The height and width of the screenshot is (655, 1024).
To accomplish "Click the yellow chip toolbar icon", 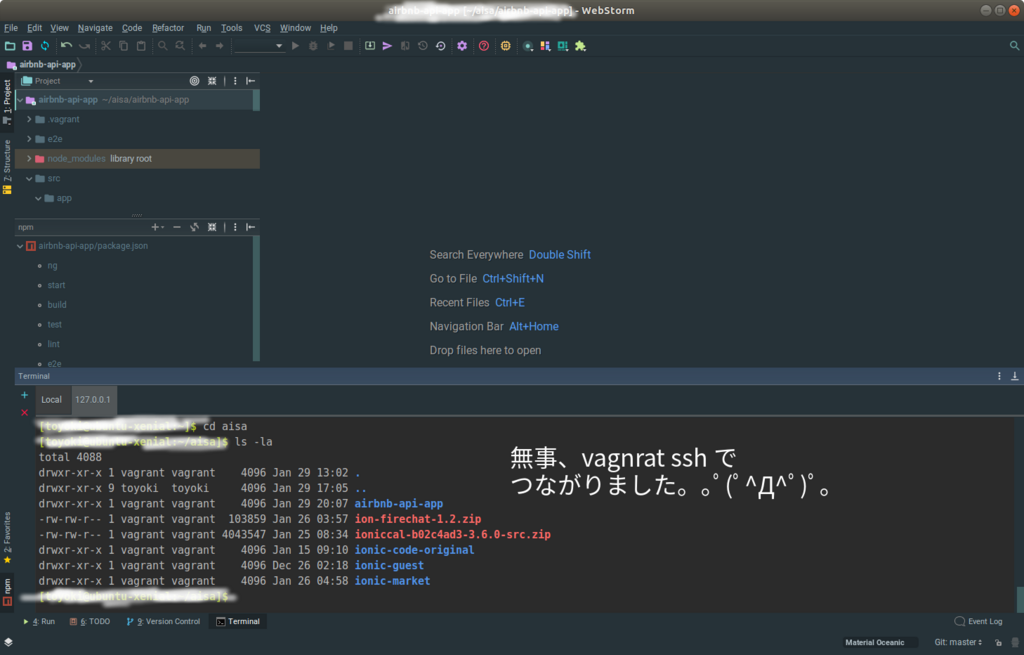I will (505, 46).
